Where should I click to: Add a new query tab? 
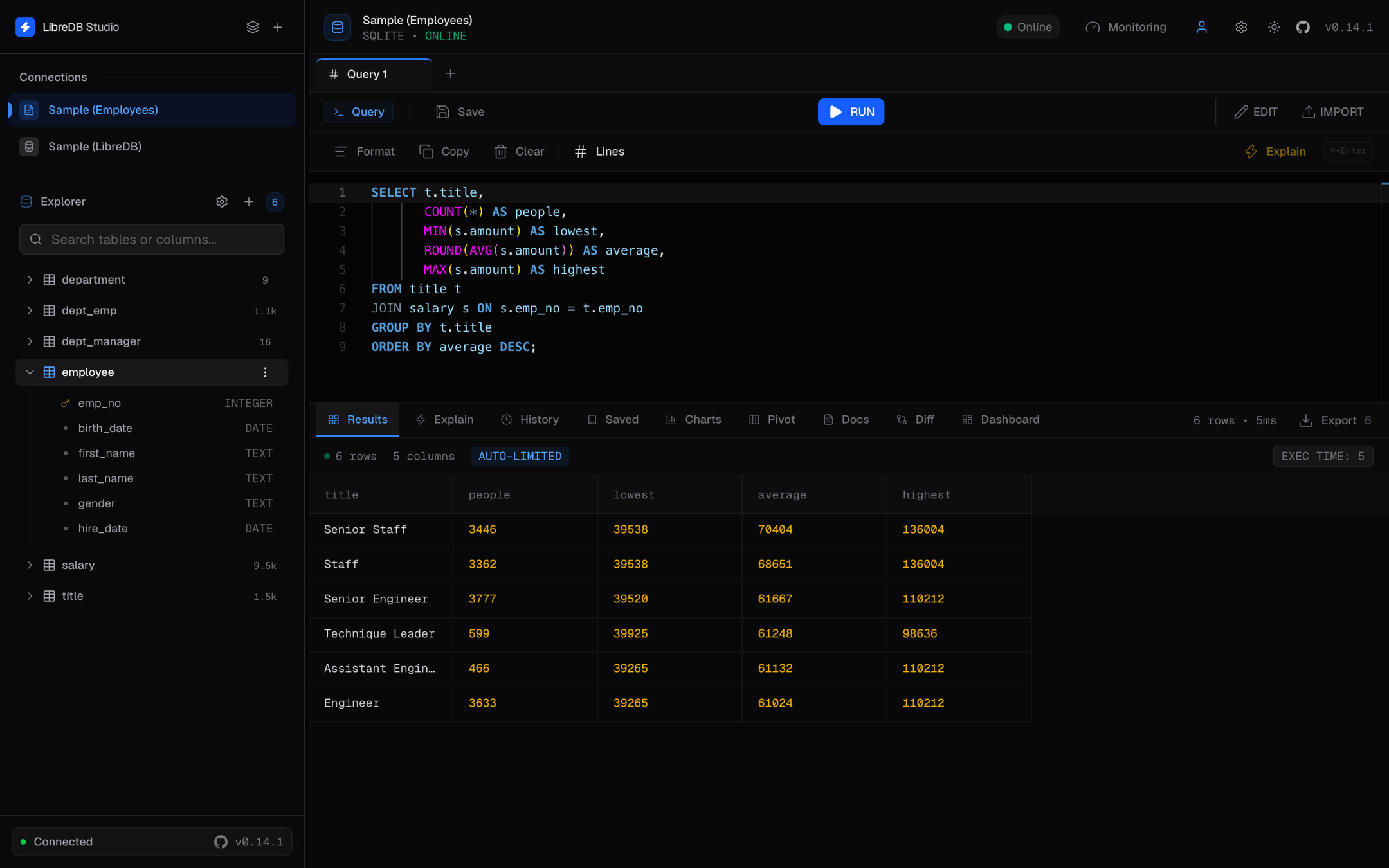tap(450, 74)
